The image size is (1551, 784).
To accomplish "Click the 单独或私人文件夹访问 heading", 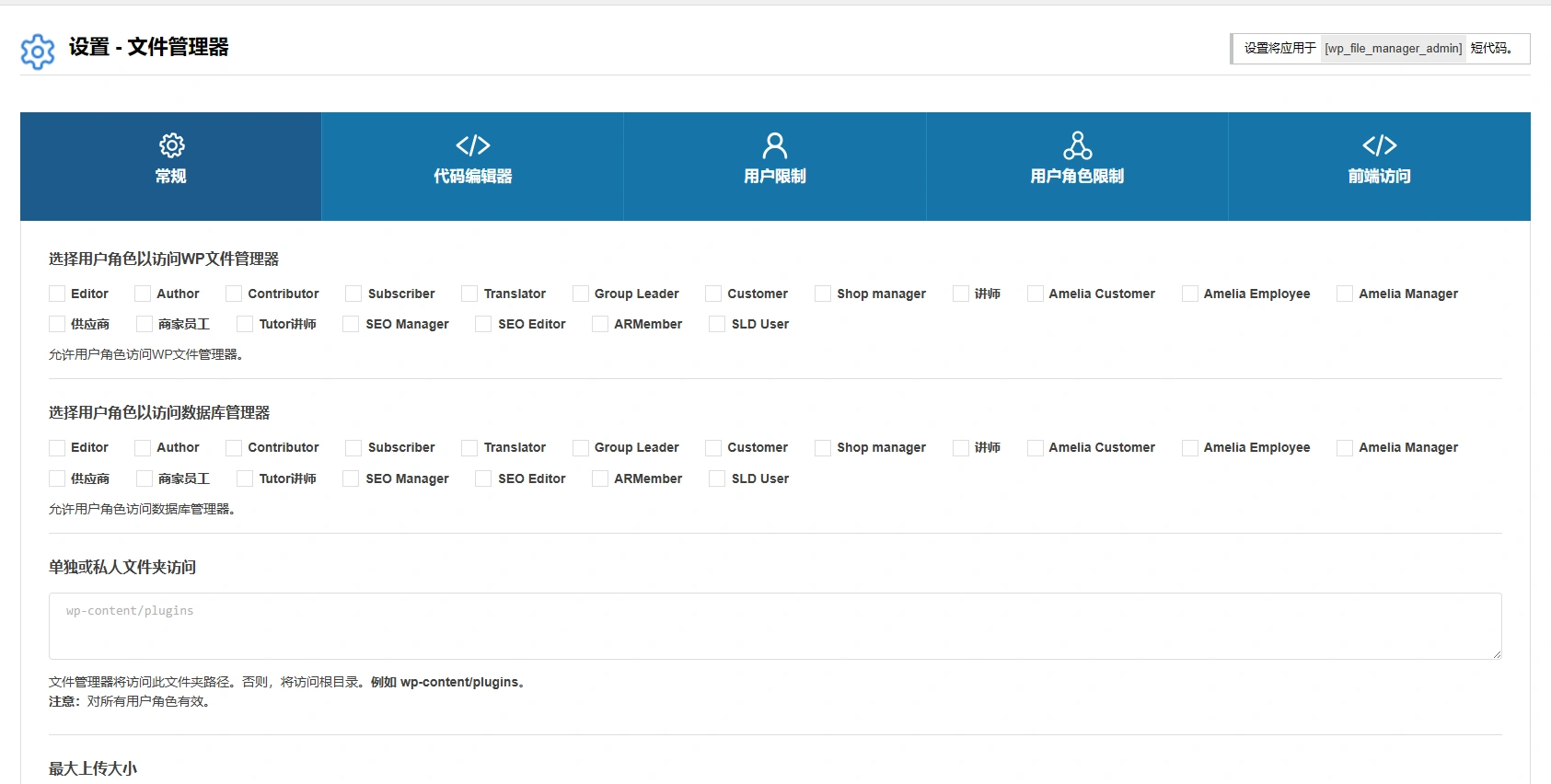I will (x=122, y=567).
